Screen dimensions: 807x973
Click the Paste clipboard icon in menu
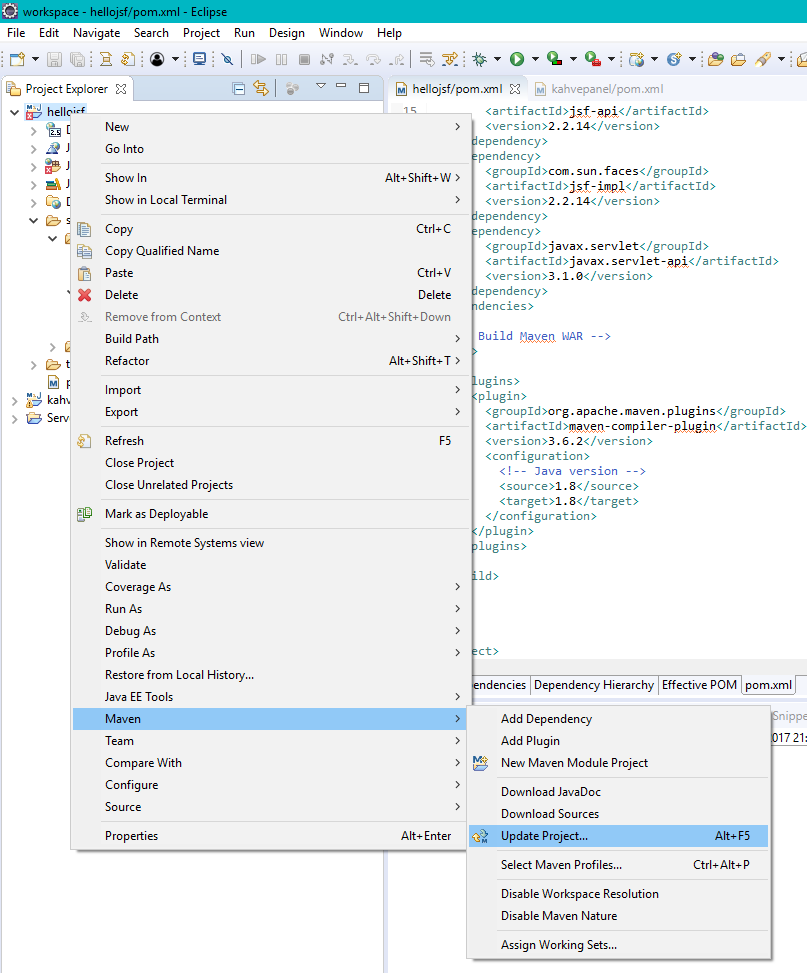(x=84, y=273)
